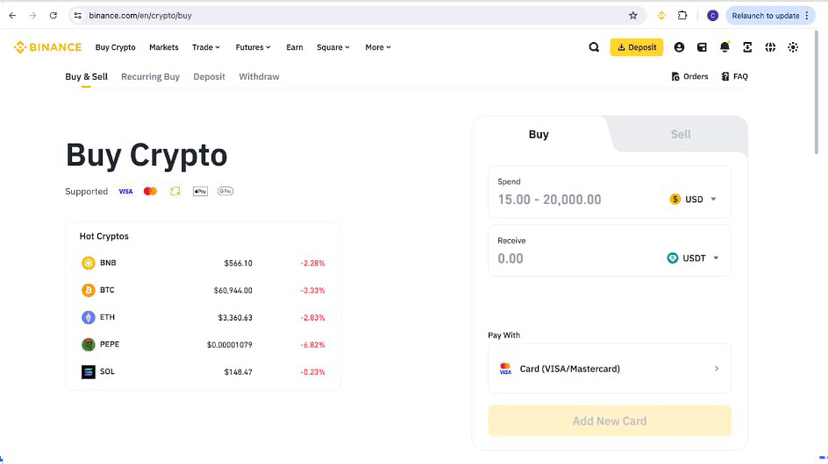Expand the Trade menu
828x464 pixels.
[206, 47]
